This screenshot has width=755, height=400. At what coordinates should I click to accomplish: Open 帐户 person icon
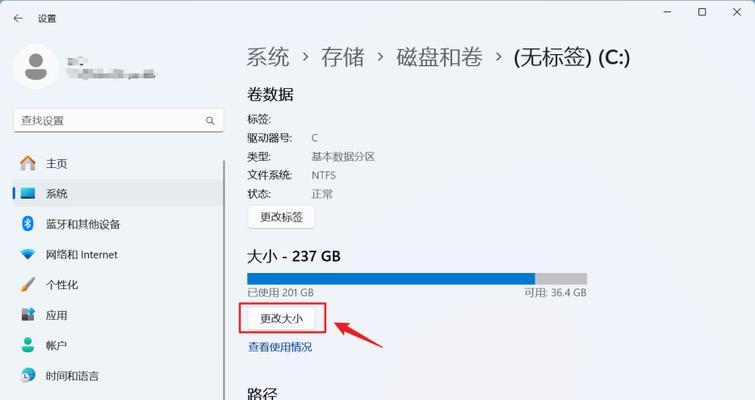tap(28, 345)
